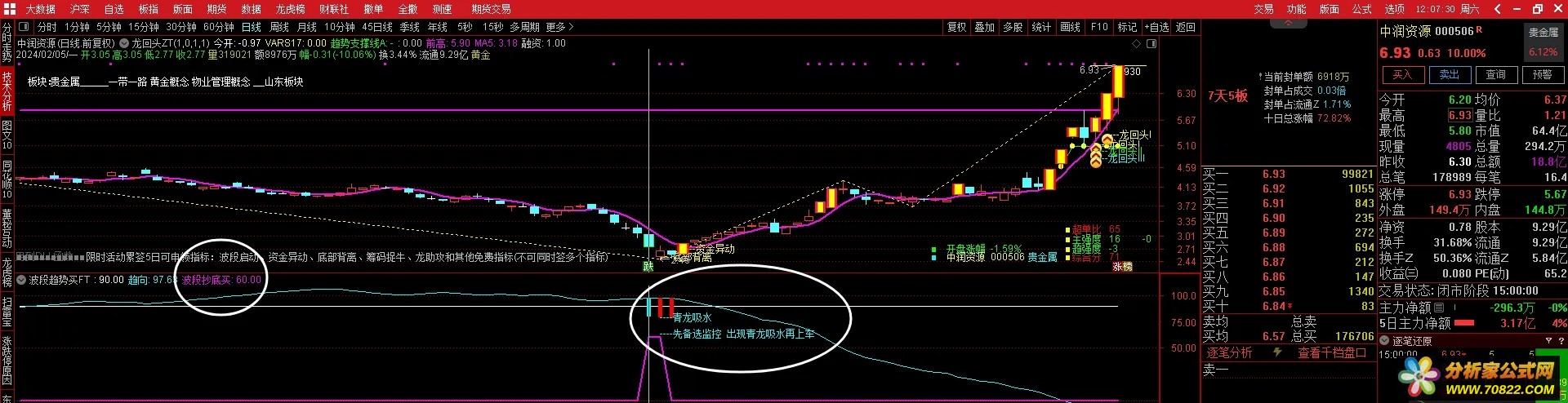Image resolution: width=1568 pixels, height=403 pixels.
Task: Click the 预警 alert button
Action: point(1543,74)
